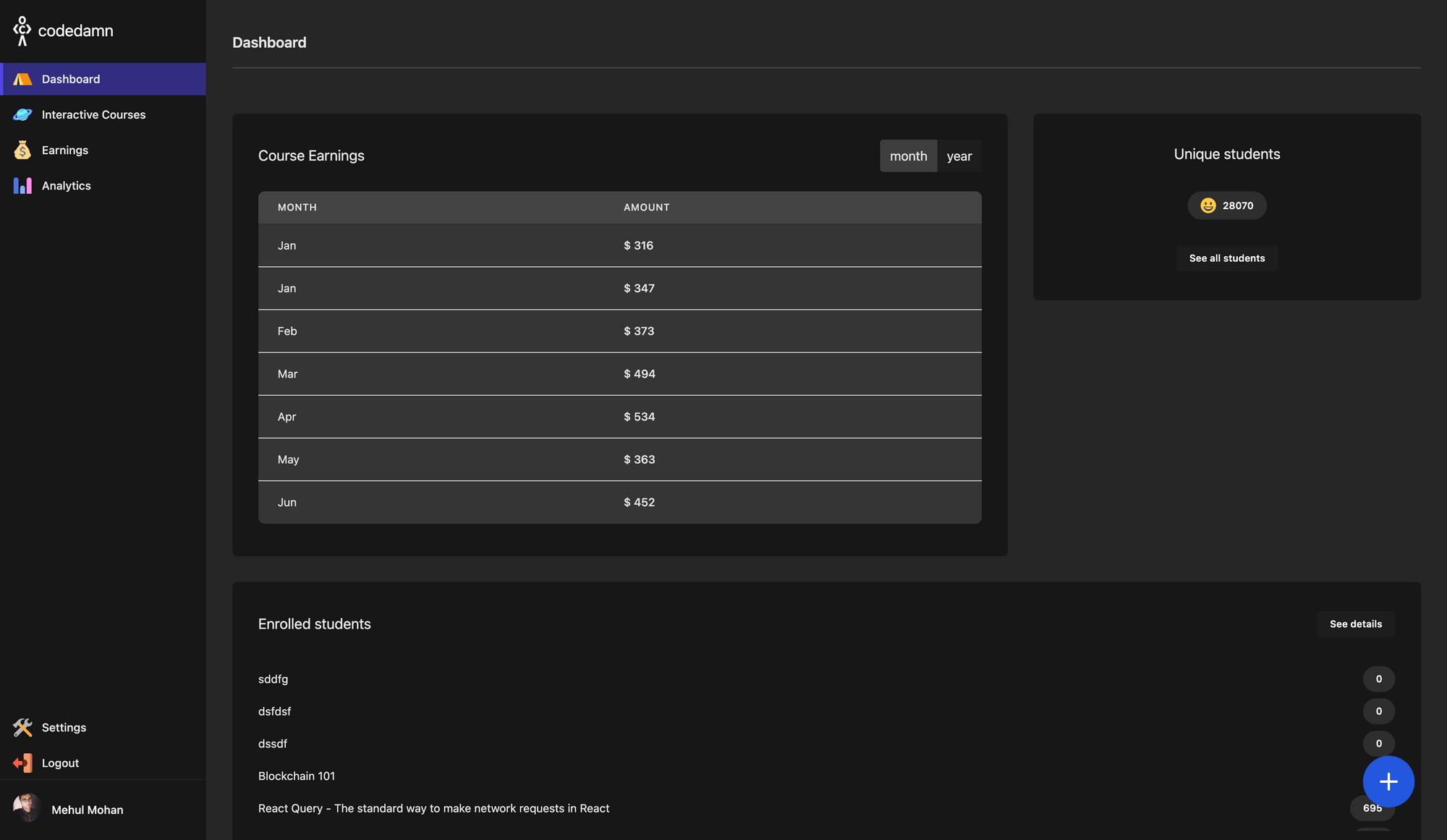Click the Dashboard tent icon
This screenshot has height=840, width=1447.
22,79
